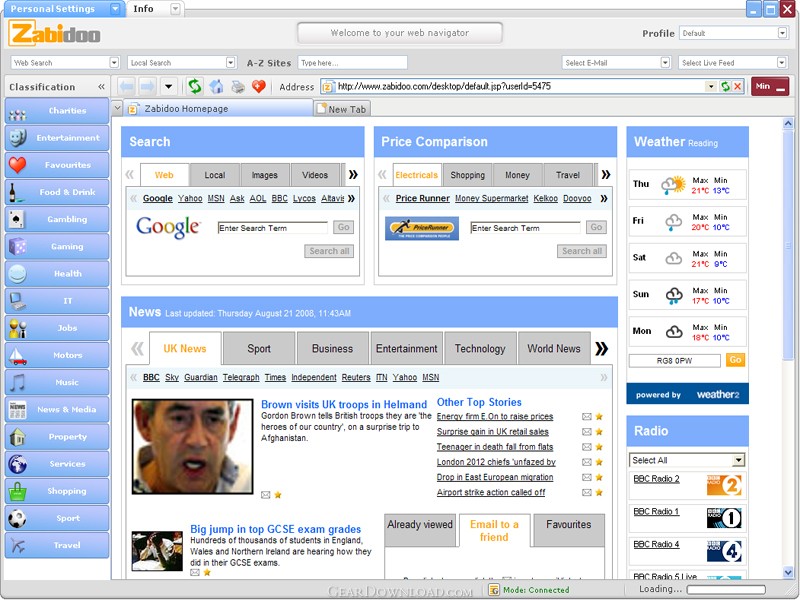The width and height of the screenshot is (800, 600).
Task: Switch to the Sport news tab
Action: click(x=259, y=348)
